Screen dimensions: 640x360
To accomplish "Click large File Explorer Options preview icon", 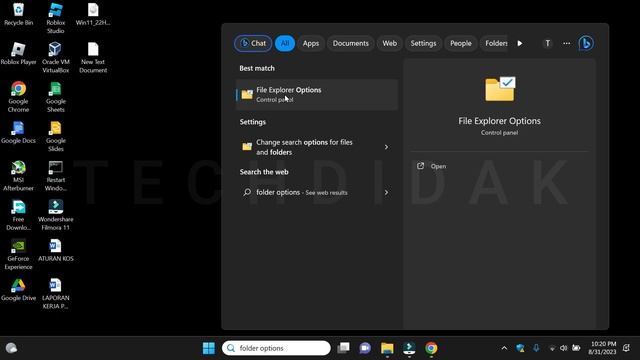I will click(500, 89).
